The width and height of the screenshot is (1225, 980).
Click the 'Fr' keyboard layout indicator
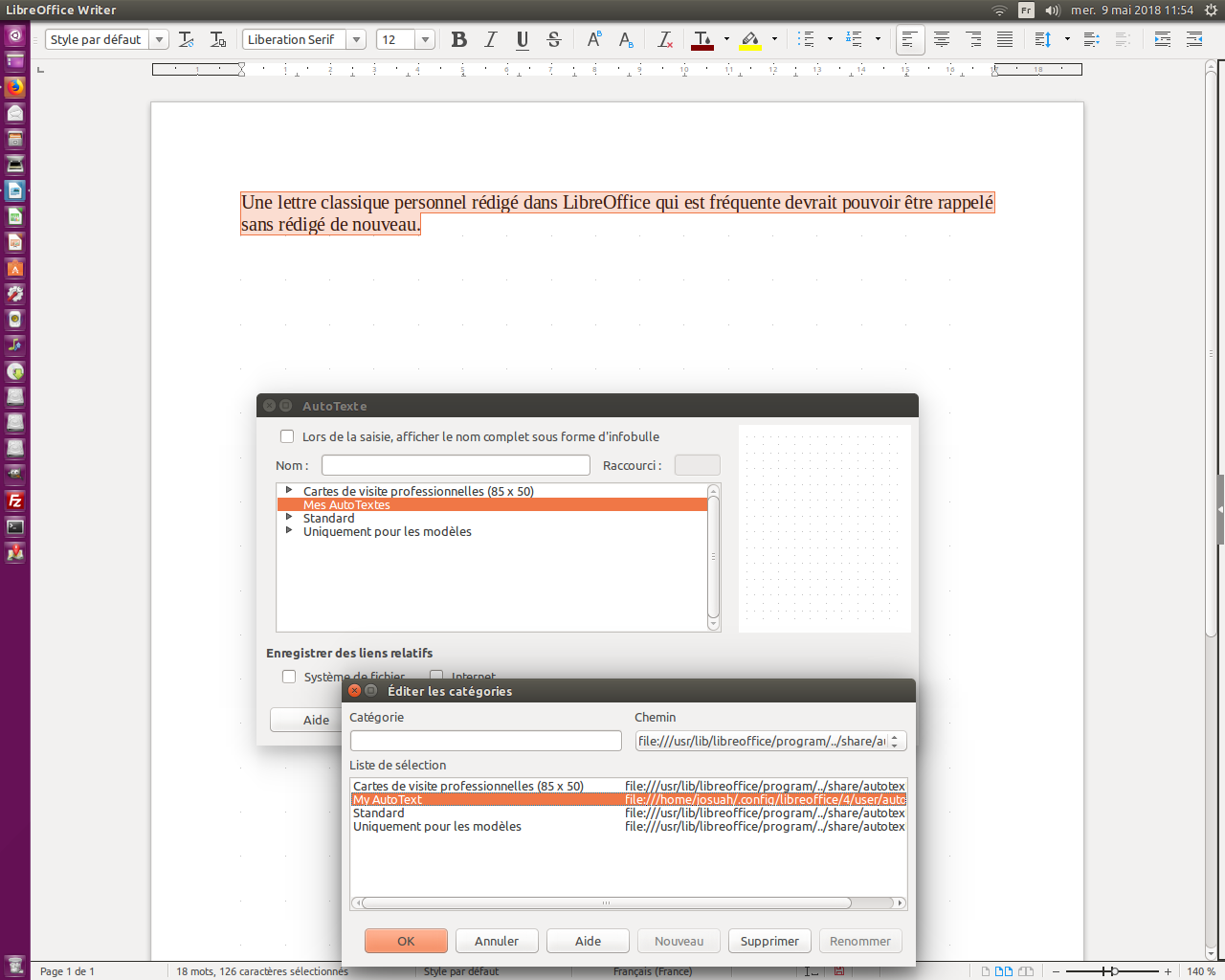tap(1026, 11)
